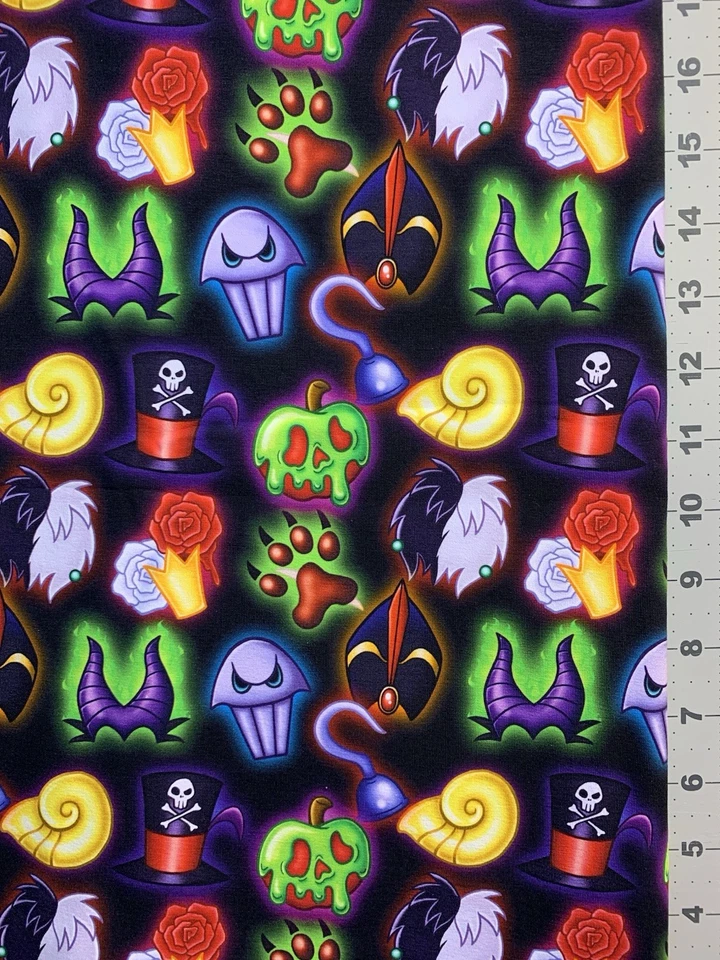
Task: Select the number 11 on the ruler
Action: click(690, 439)
